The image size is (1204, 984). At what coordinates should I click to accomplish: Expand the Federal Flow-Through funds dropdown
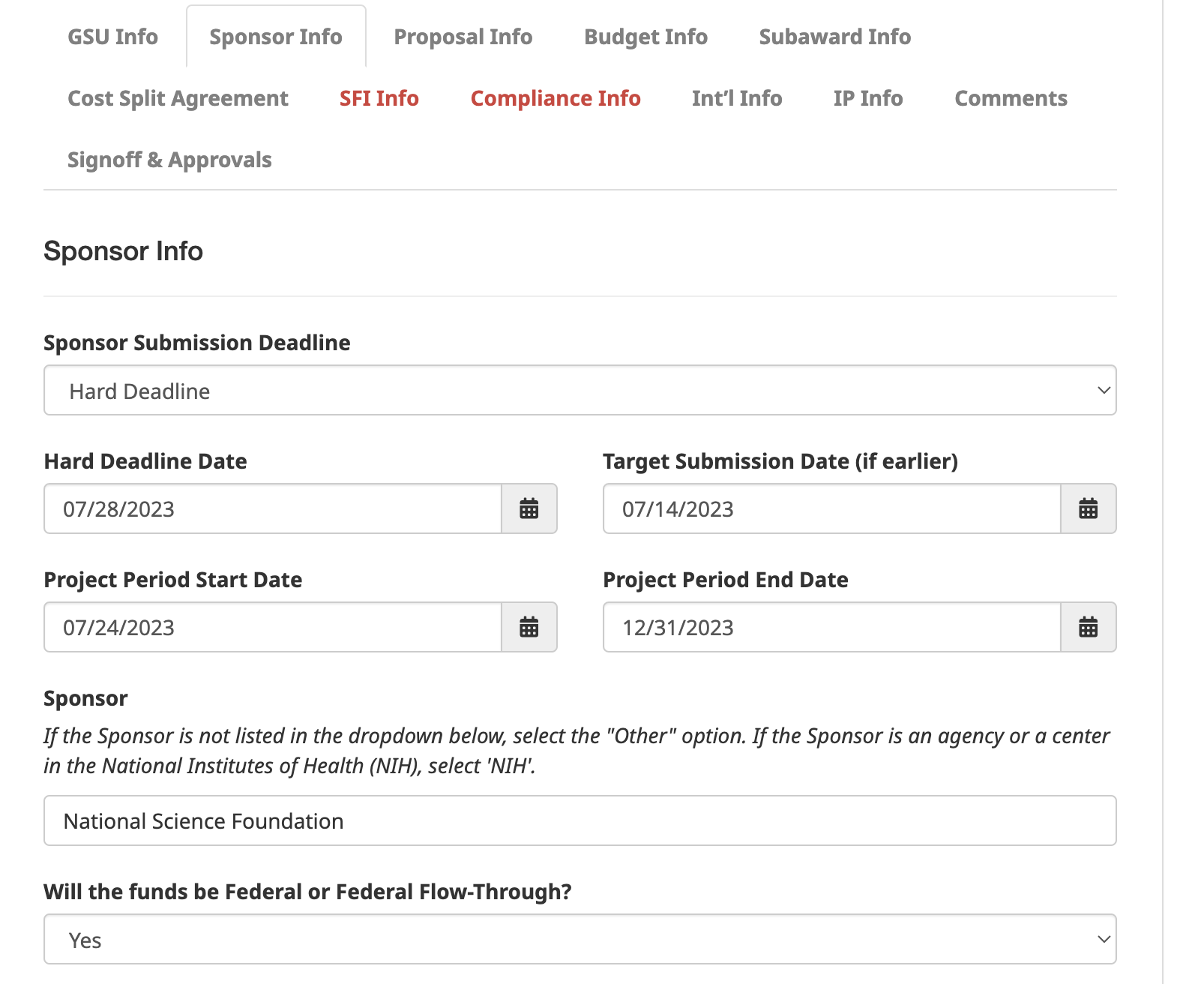click(x=580, y=940)
